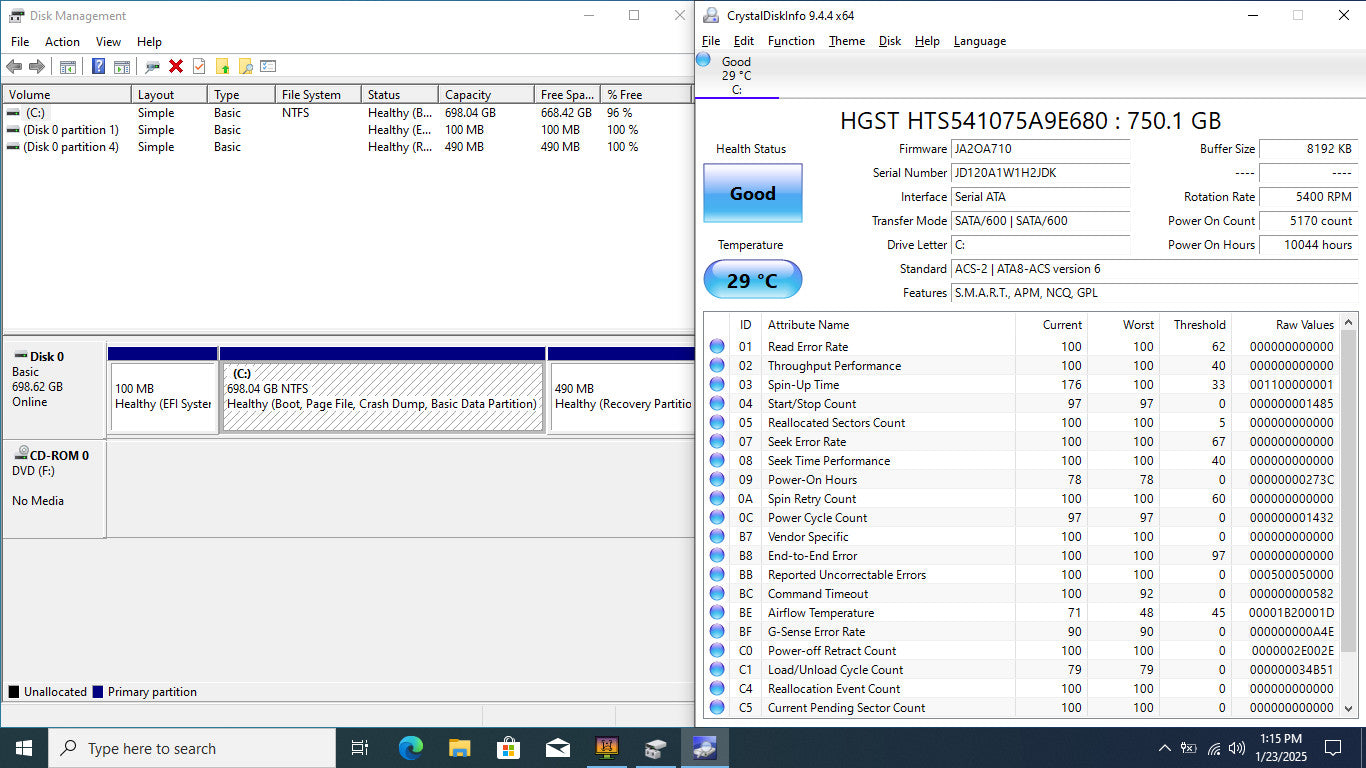Click the Attribute Name column header
Screen dimensions: 1366x768
pos(889,325)
